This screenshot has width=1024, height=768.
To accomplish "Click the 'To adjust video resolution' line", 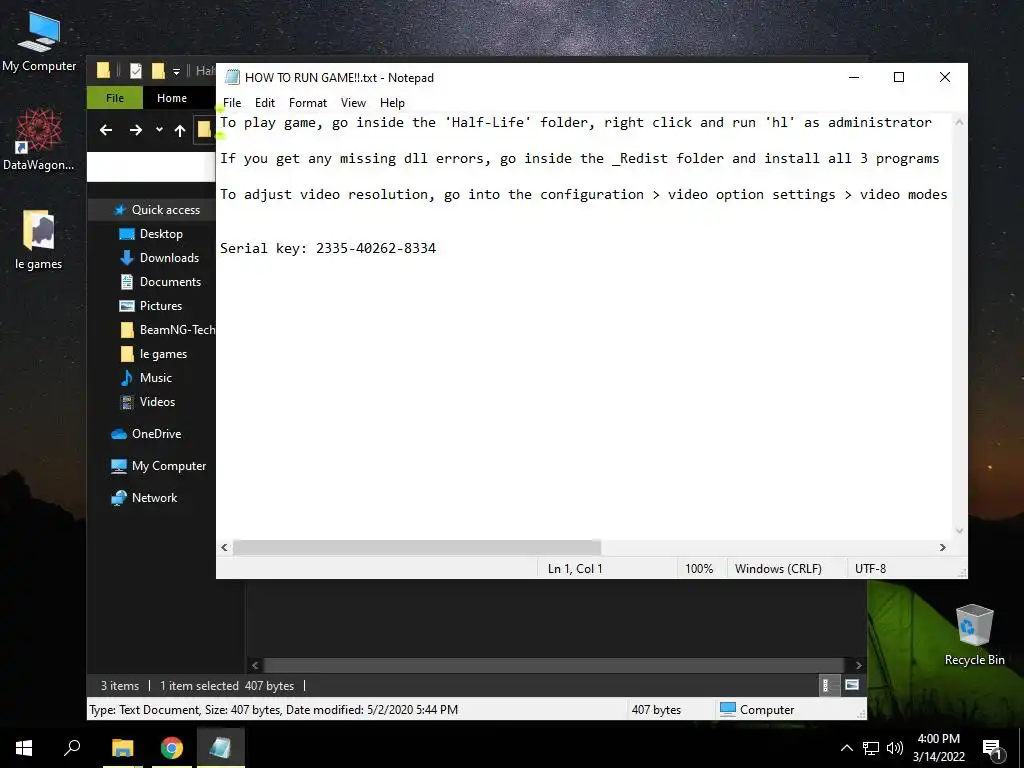I will (583, 195).
